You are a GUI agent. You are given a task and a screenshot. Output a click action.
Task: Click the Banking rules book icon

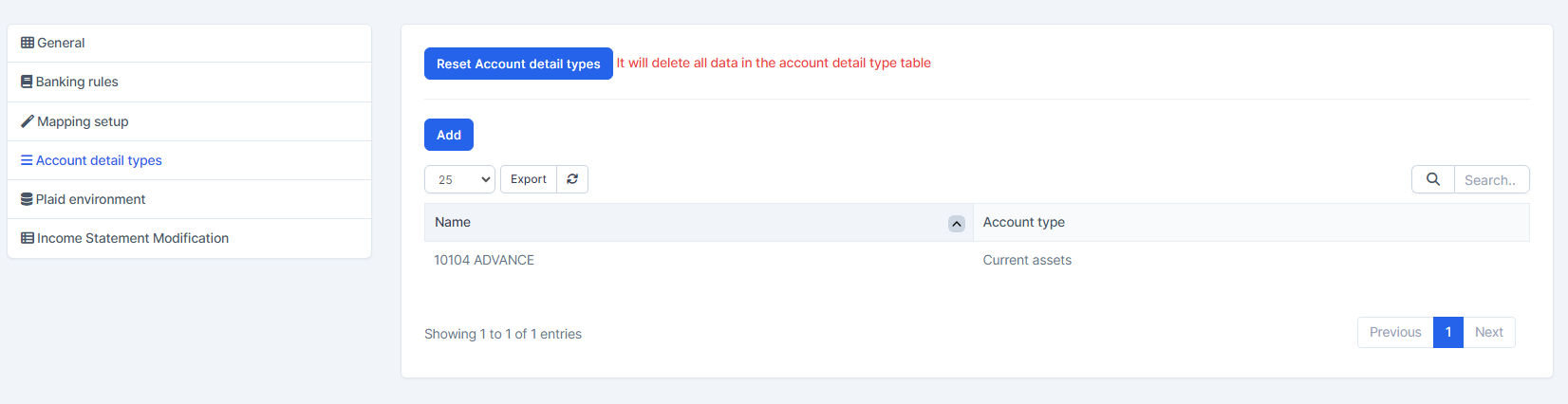tap(27, 82)
